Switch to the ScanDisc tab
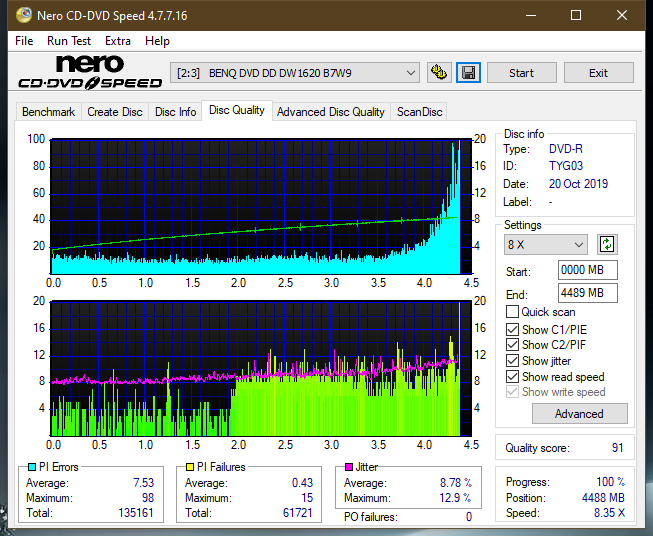The image size is (653, 536). (x=419, y=112)
